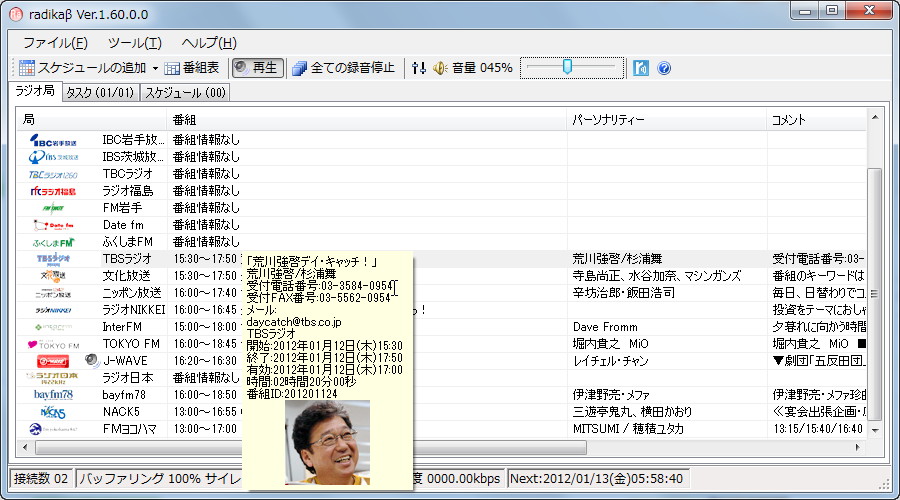
Task: Sort by the 局 column header
Action: click(92, 119)
